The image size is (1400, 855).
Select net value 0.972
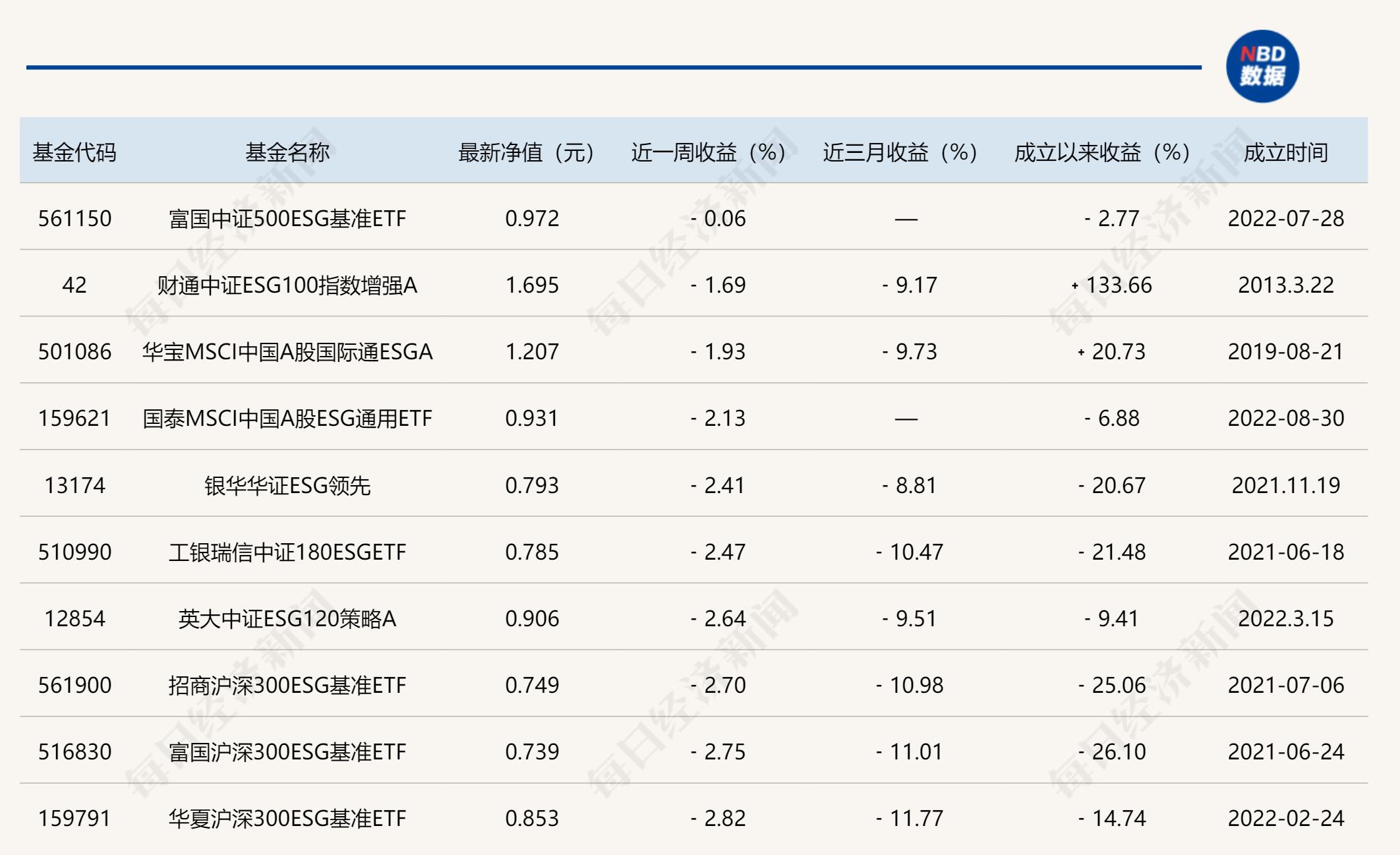point(532,218)
